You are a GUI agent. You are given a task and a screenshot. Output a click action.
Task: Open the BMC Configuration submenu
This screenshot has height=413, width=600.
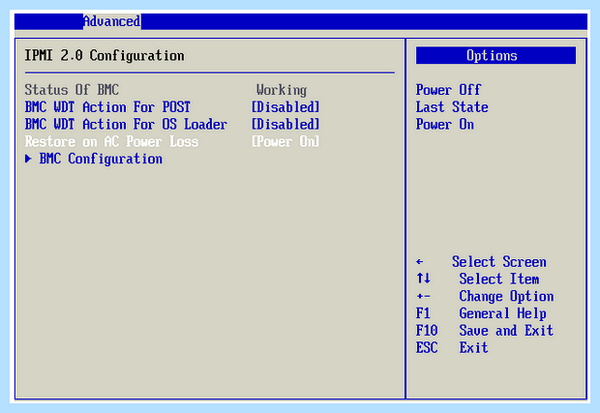pos(101,159)
